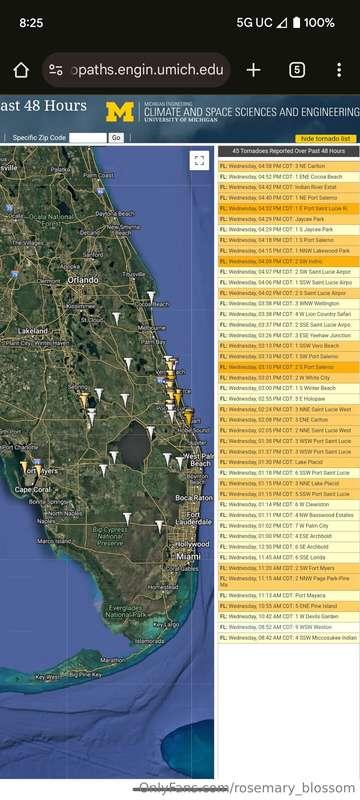Viewport: 360px width, 800px height.
Task: Select the white marker northeast of Lake Okeechobee
Action: click(150, 432)
